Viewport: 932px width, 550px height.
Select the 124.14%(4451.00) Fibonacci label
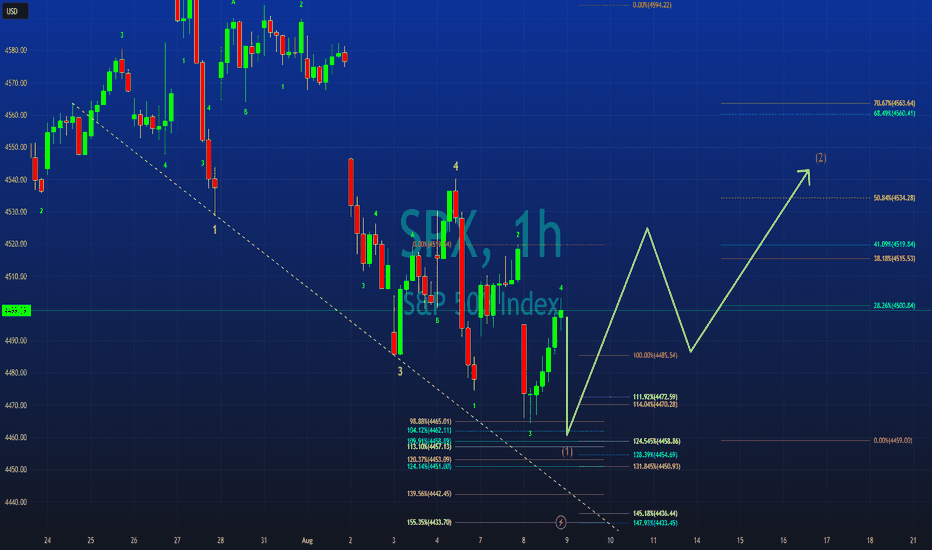click(x=429, y=467)
